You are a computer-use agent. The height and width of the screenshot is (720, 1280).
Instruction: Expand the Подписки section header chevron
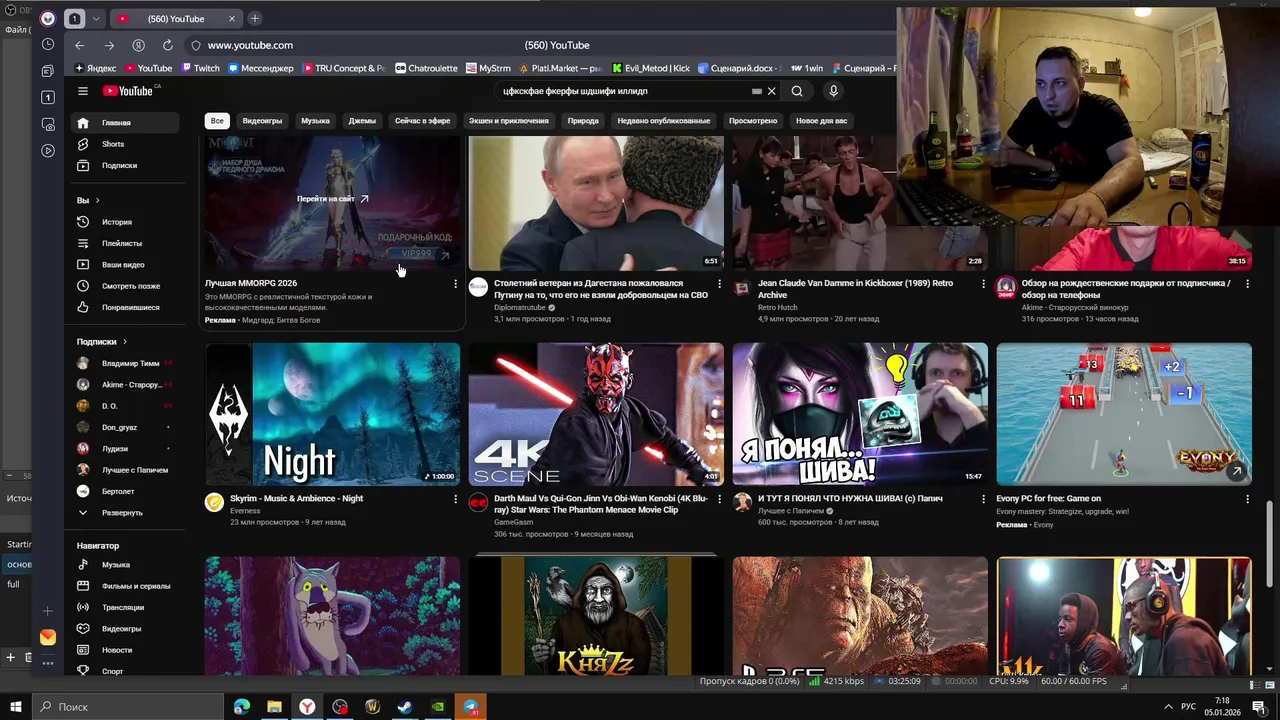pyautogui.click(x=124, y=342)
